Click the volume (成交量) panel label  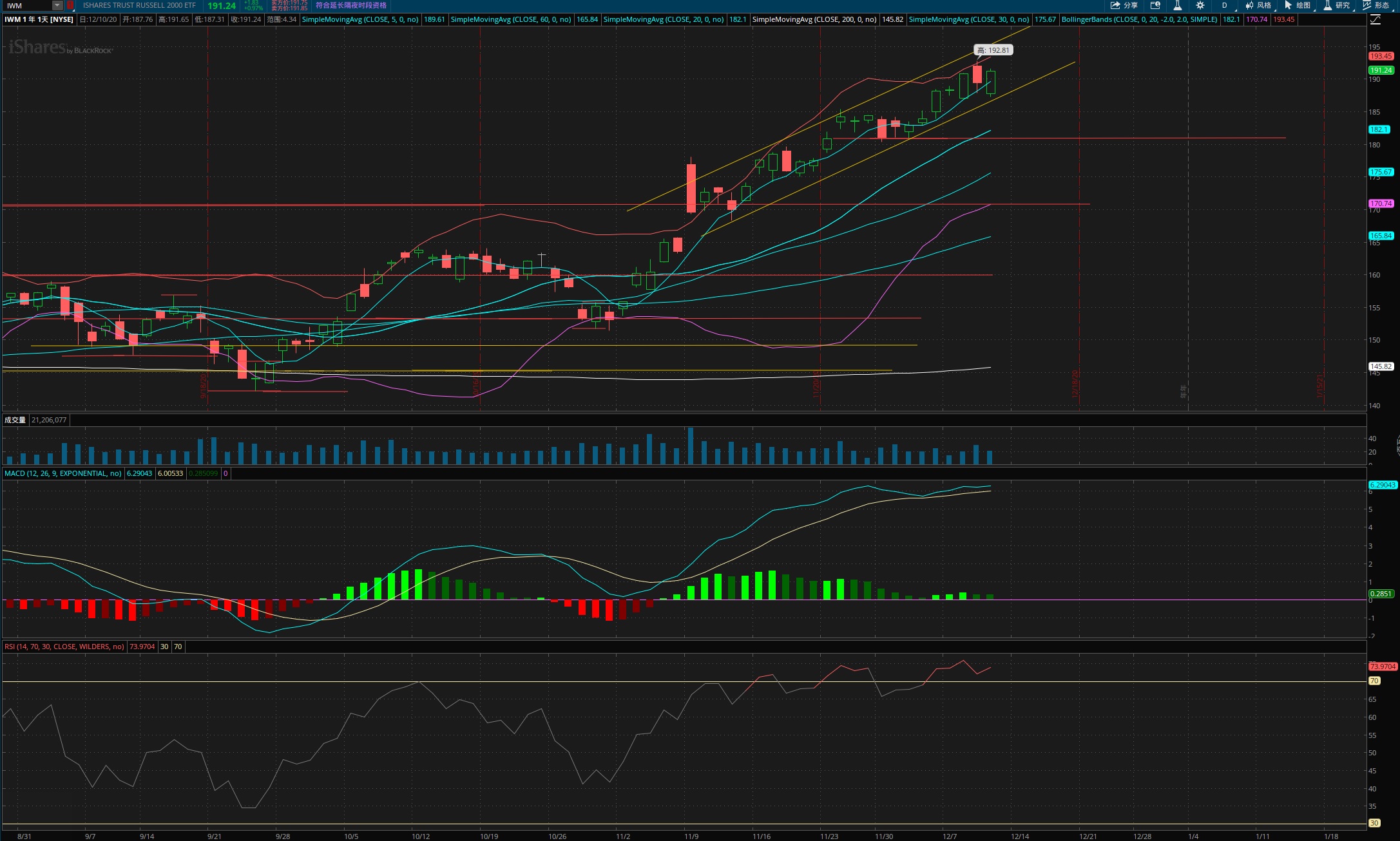click(x=15, y=420)
